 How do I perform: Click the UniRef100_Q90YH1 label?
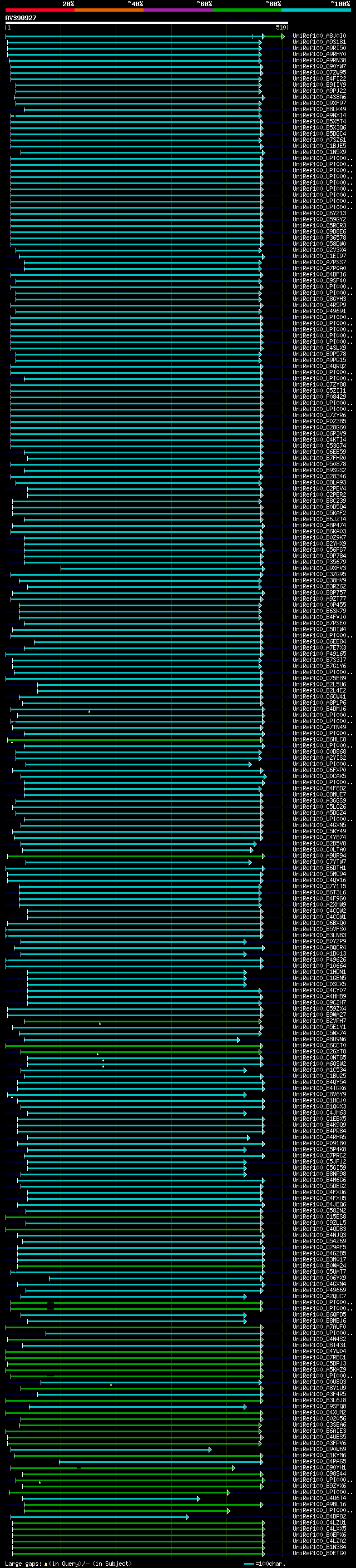pos(319,1467)
